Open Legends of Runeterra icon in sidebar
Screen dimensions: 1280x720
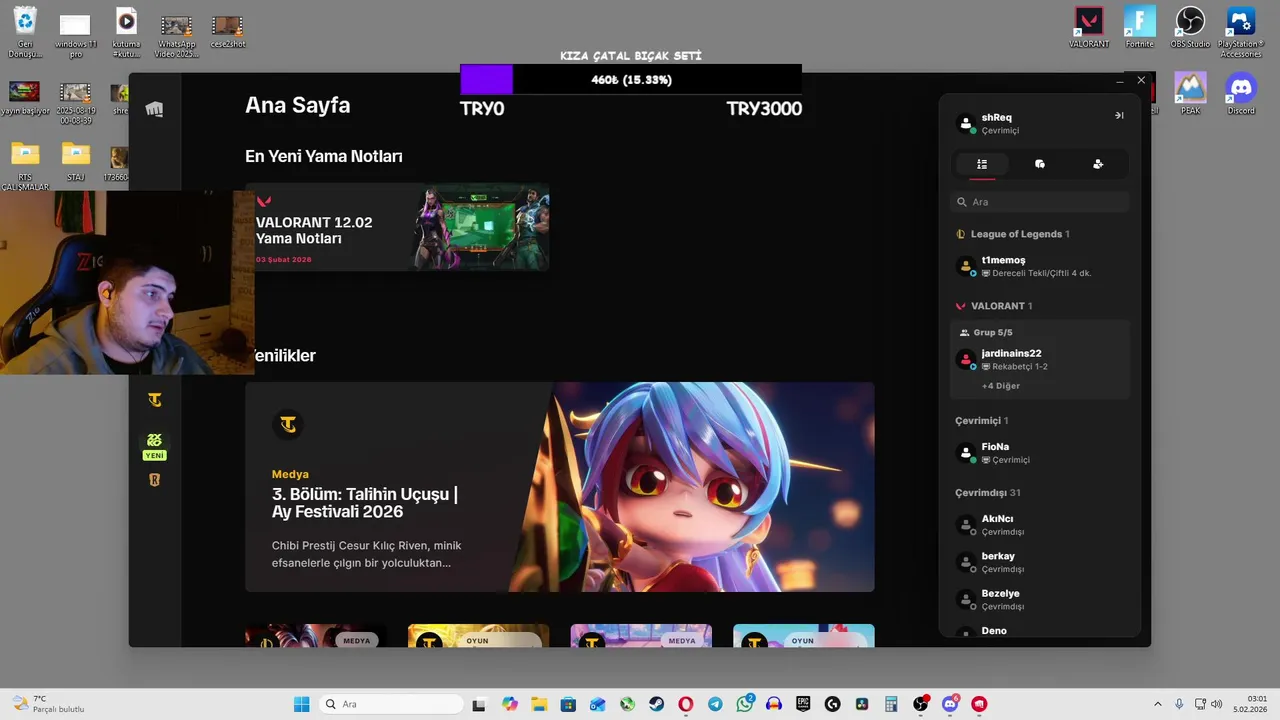(x=154, y=480)
